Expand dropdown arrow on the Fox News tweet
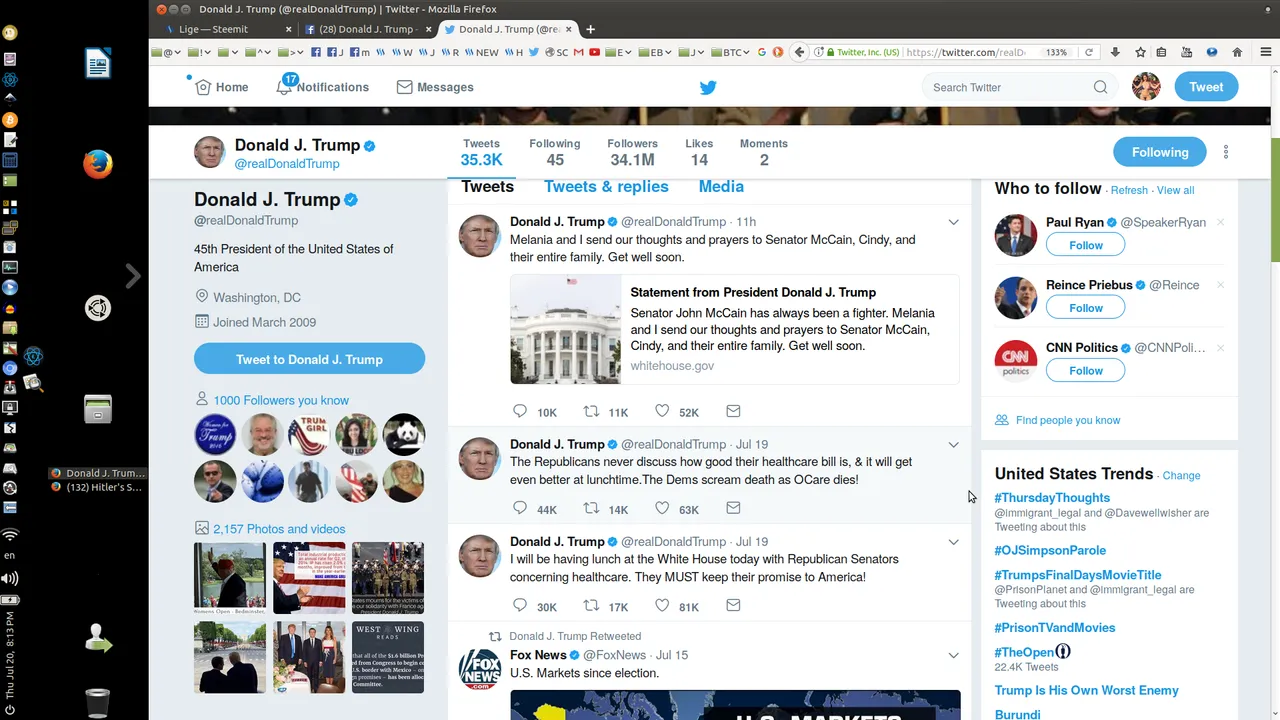This screenshot has width=1280, height=720. 953,656
